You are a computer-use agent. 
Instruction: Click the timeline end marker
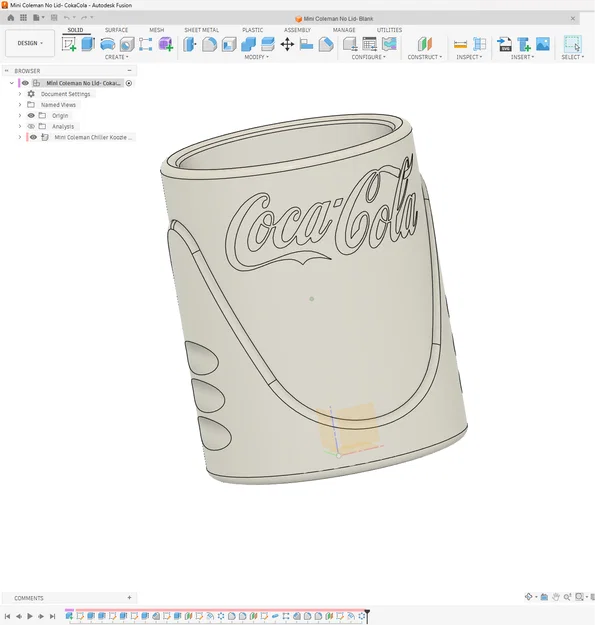(367, 615)
